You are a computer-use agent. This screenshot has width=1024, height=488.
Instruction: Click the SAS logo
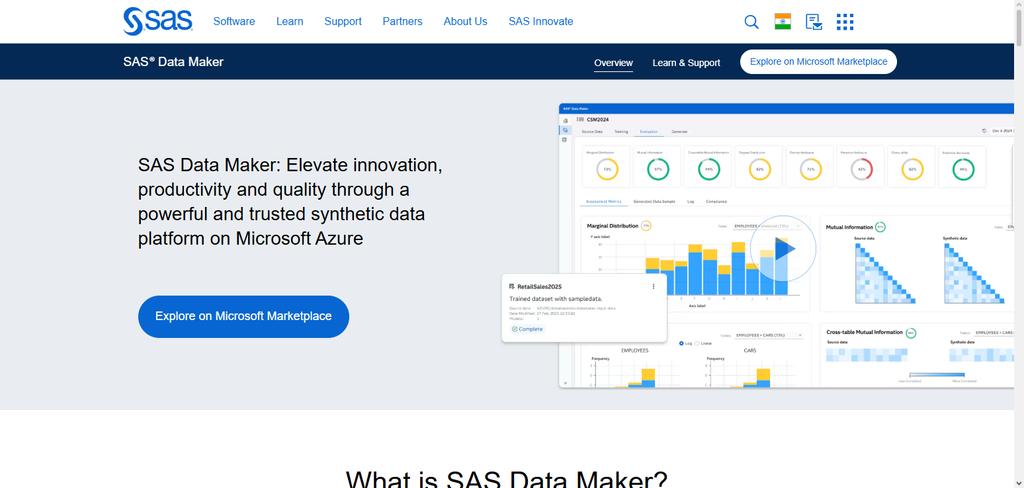157,22
